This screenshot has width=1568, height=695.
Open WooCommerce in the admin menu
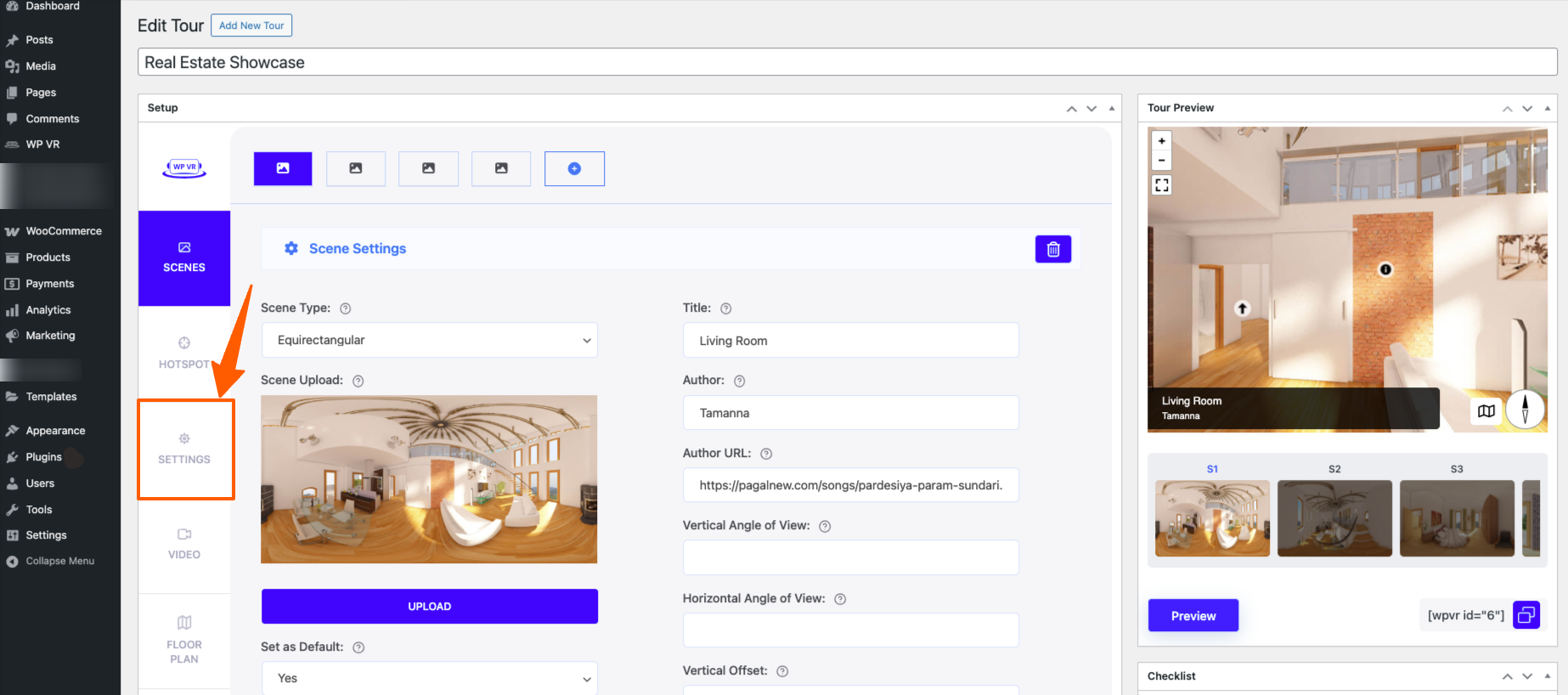(64, 231)
